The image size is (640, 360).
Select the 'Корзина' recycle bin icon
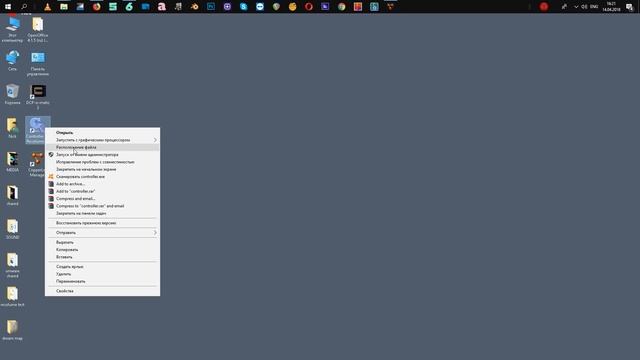(x=12, y=94)
